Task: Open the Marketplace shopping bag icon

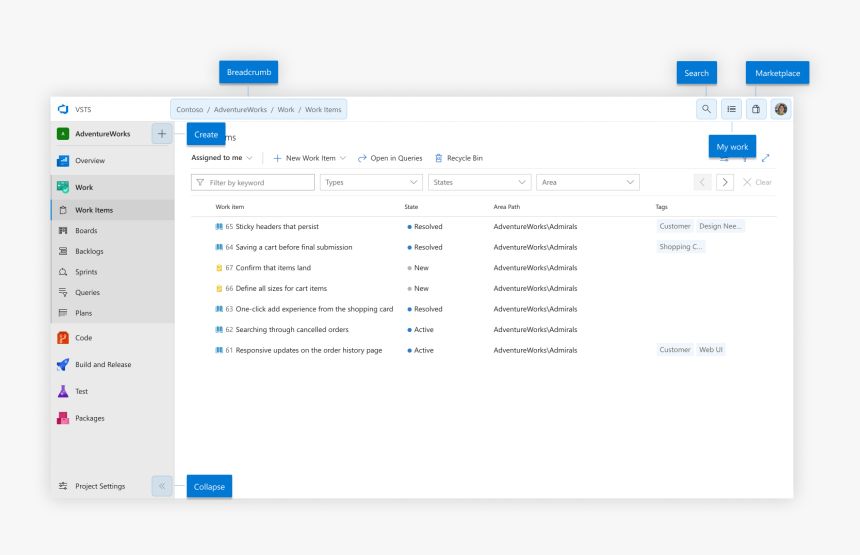Action: point(756,109)
